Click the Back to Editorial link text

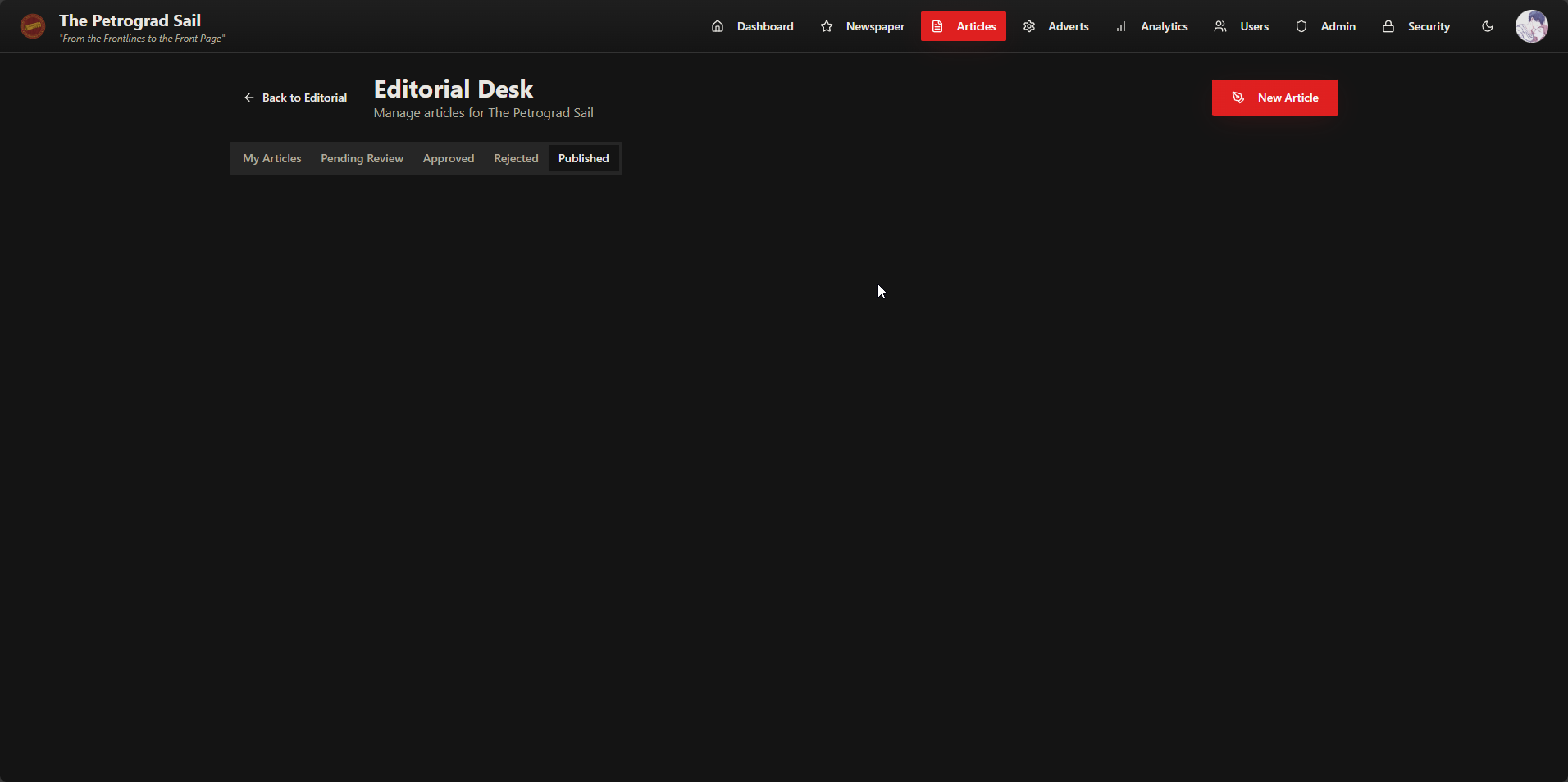pyautogui.click(x=304, y=98)
